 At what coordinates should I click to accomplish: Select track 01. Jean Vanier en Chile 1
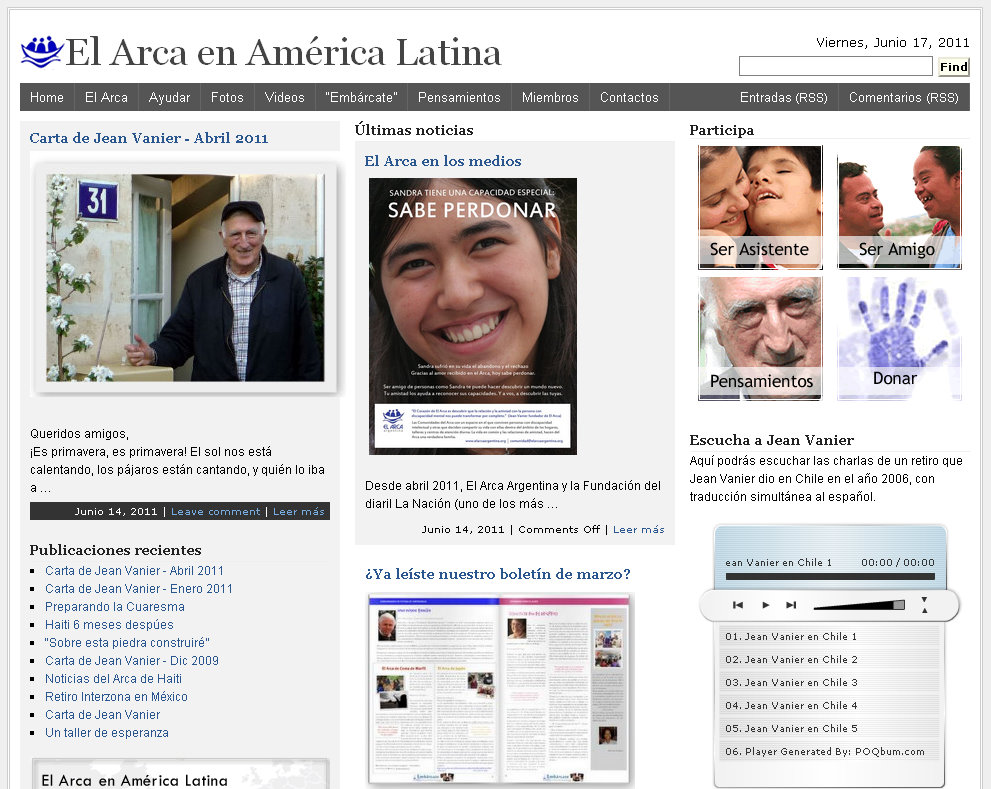(x=829, y=637)
